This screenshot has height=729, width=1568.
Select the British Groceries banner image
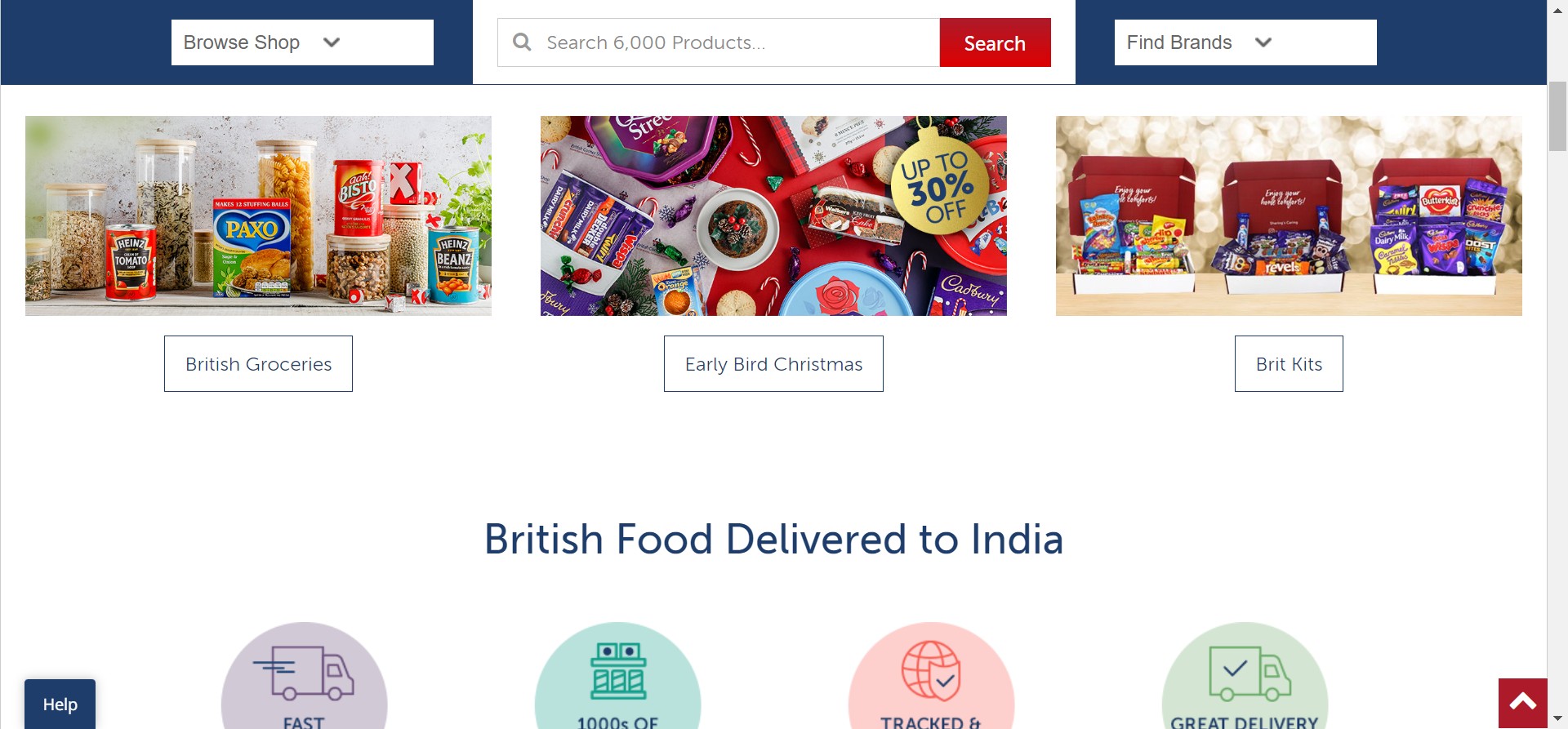tap(258, 216)
